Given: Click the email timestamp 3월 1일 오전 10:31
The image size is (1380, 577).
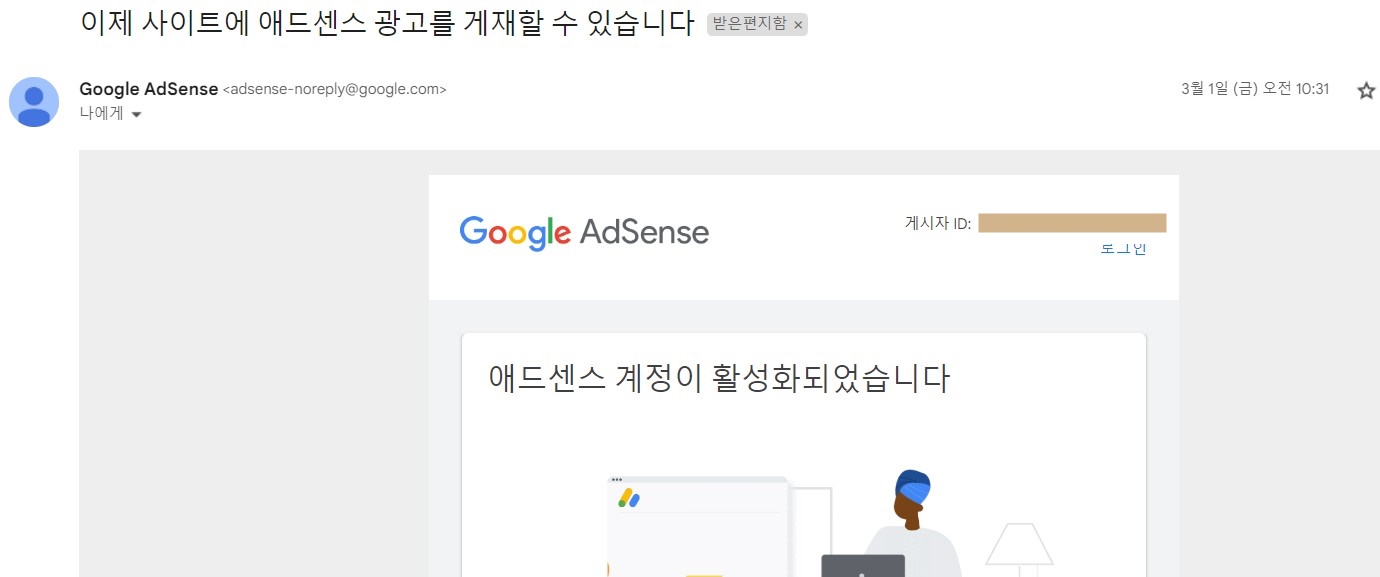Looking at the screenshot, I should pyautogui.click(x=1255, y=89).
